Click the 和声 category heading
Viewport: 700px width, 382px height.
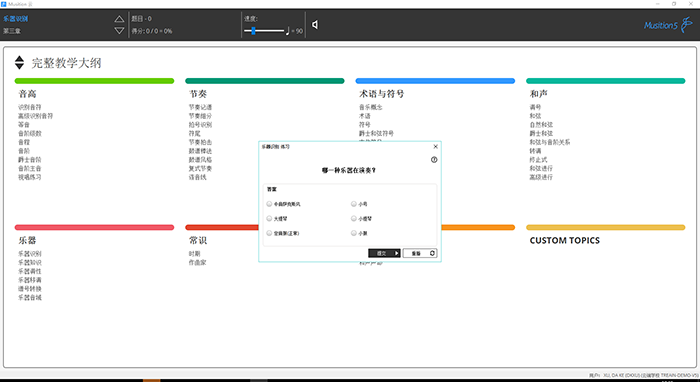coord(539,94)
